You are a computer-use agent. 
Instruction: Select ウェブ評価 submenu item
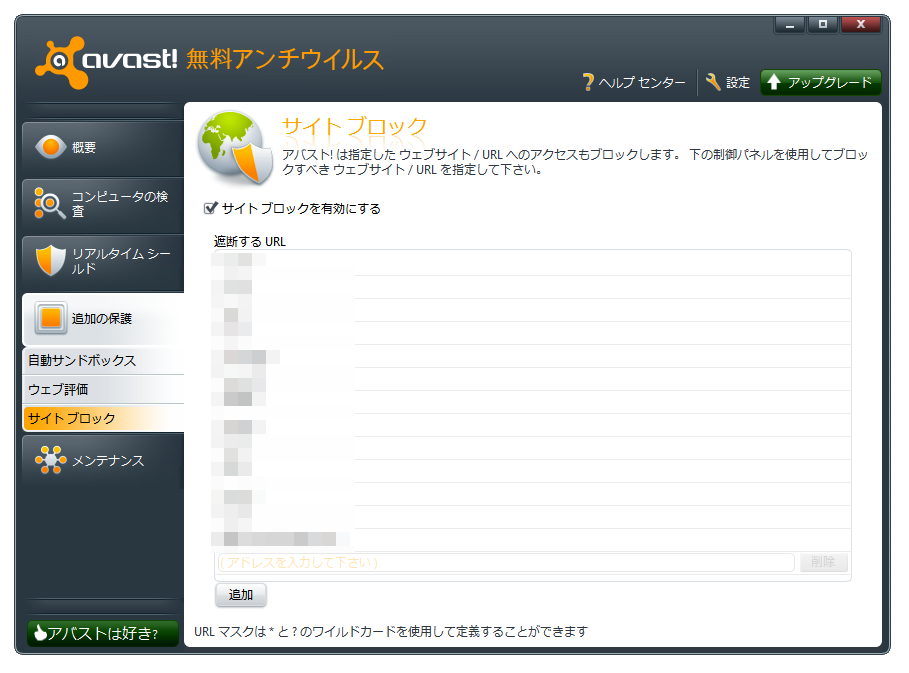(103, 390)
